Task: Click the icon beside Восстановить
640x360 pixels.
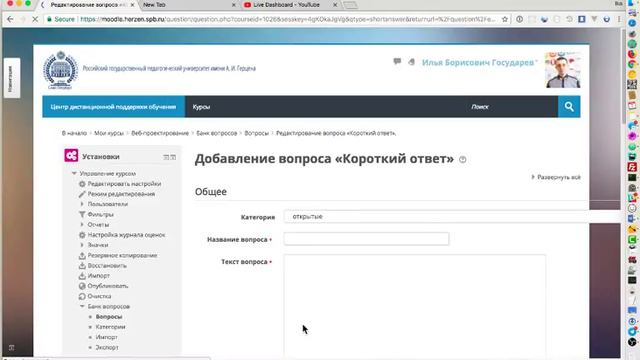Action: 82,266
